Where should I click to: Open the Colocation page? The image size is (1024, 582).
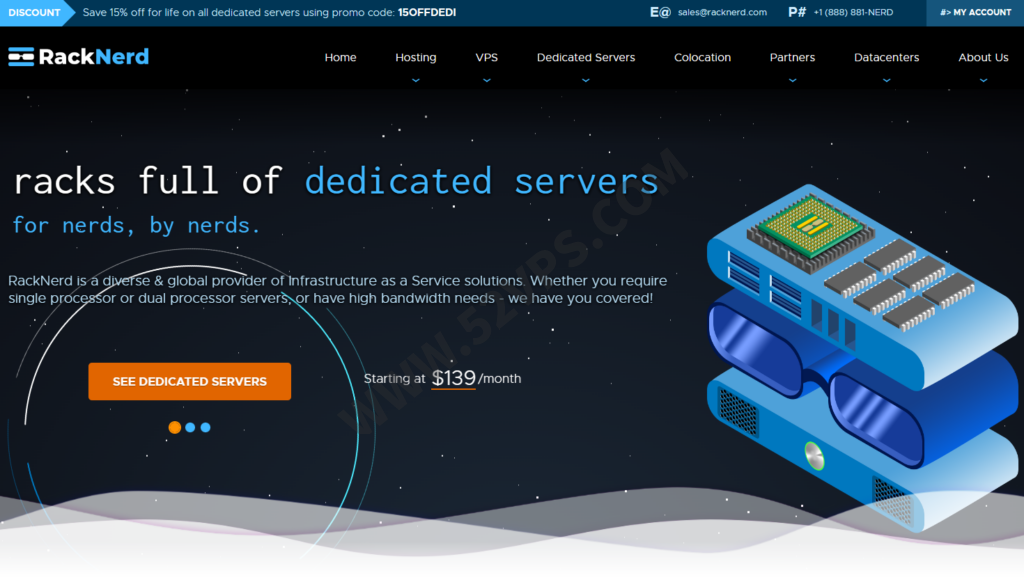(x=703, y=57)
